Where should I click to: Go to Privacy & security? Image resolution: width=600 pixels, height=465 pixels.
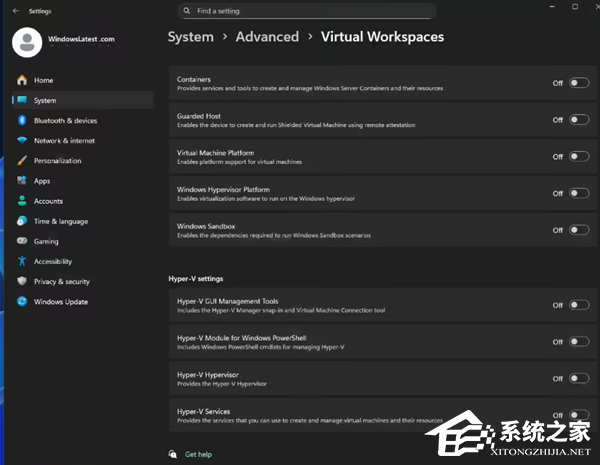(x=83, y=281)
